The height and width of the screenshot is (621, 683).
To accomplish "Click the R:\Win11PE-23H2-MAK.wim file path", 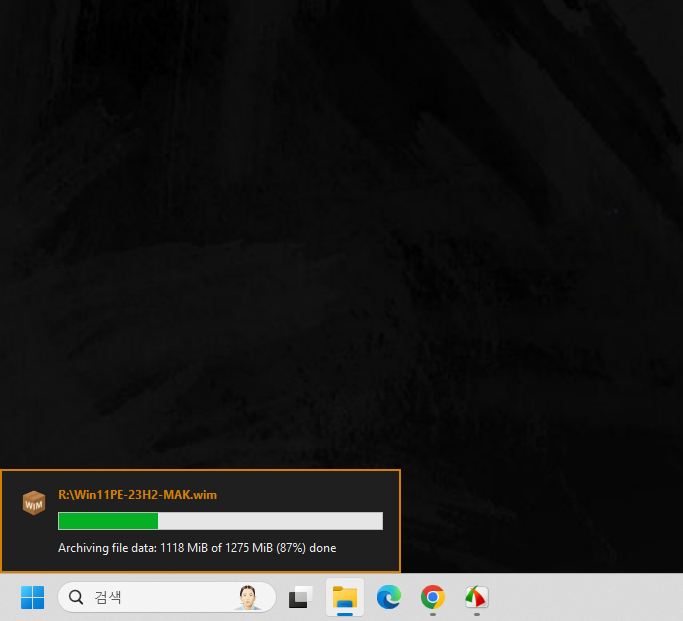I will pos(138,495).
